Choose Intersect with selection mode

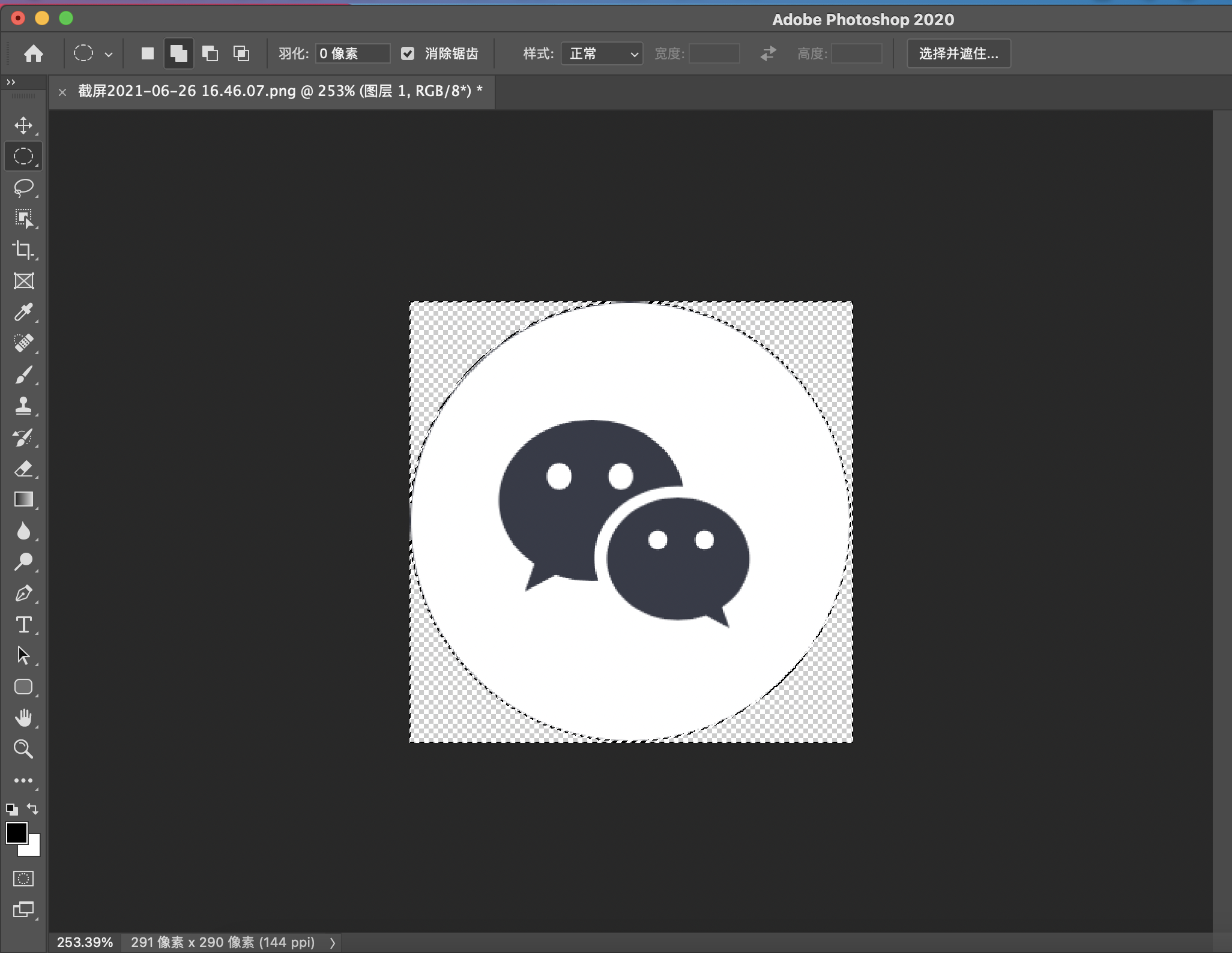coord(241,54)
